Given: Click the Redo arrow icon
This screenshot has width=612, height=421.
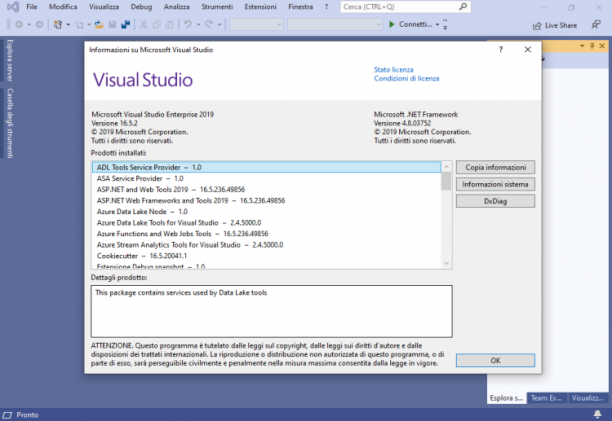Looking at the screenshot, I should (x=209, y=24).
